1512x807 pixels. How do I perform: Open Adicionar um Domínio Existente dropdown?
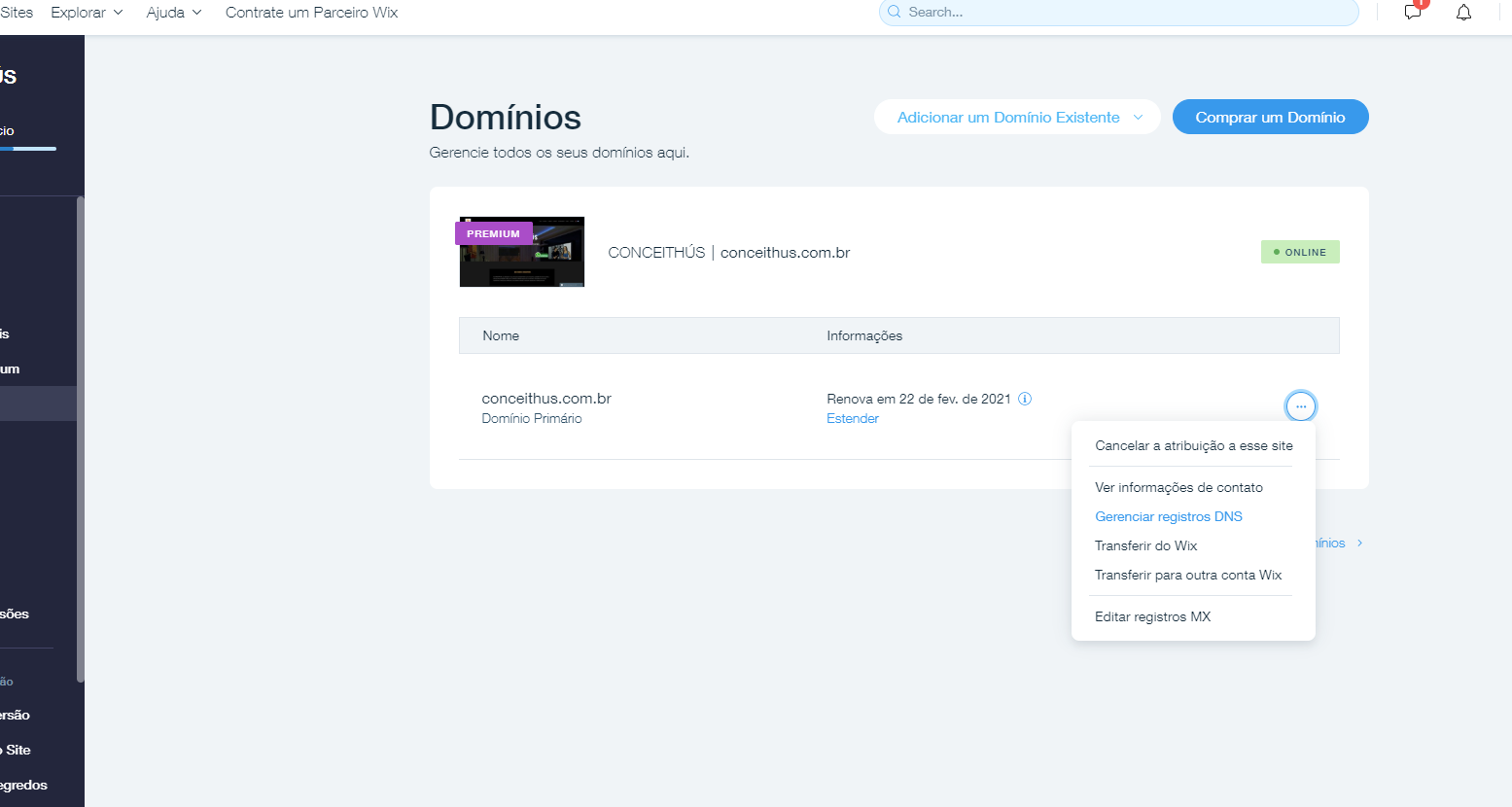[x=1017, y=118]
